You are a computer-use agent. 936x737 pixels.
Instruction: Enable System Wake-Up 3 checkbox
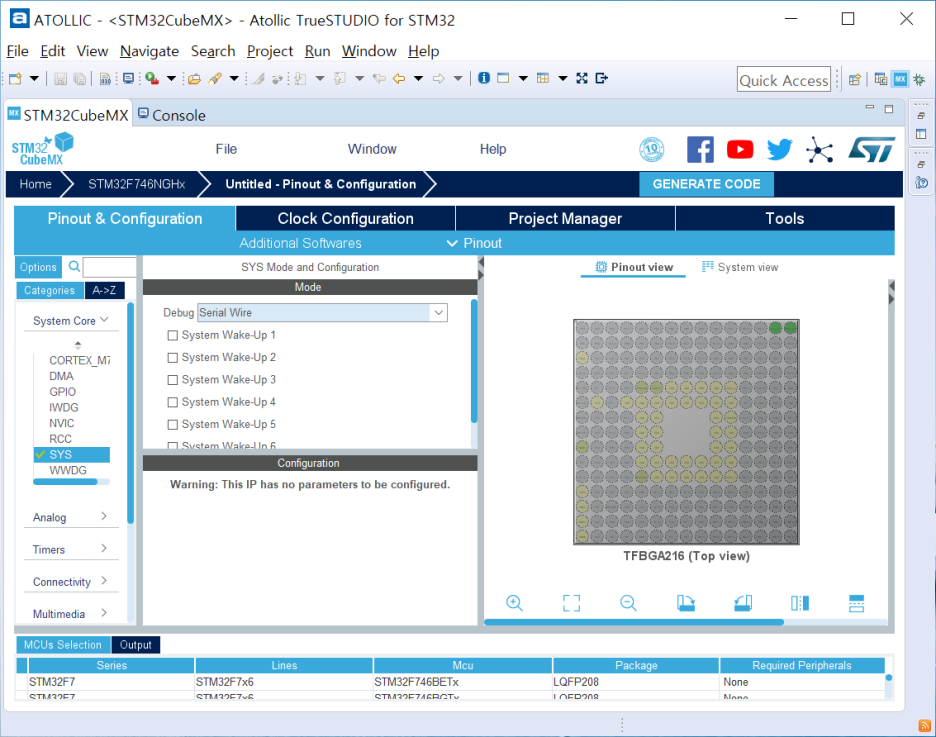(173, 380)
